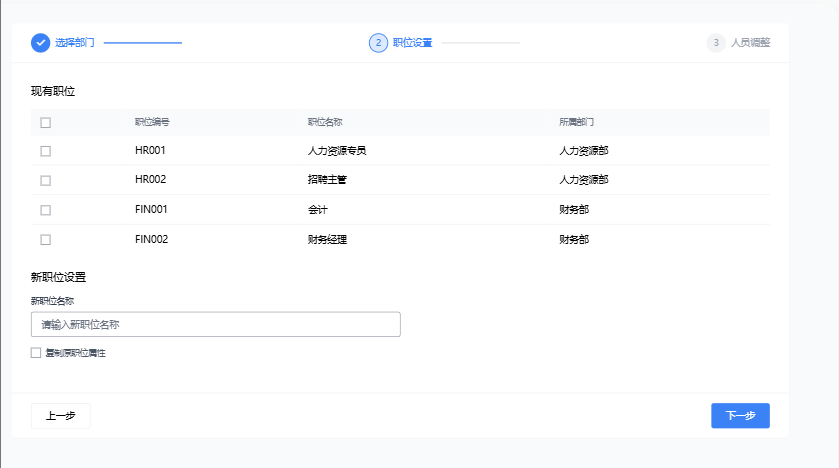
Task: Mark the FIN002 row checkbox
Action: [x=45, y=240]
